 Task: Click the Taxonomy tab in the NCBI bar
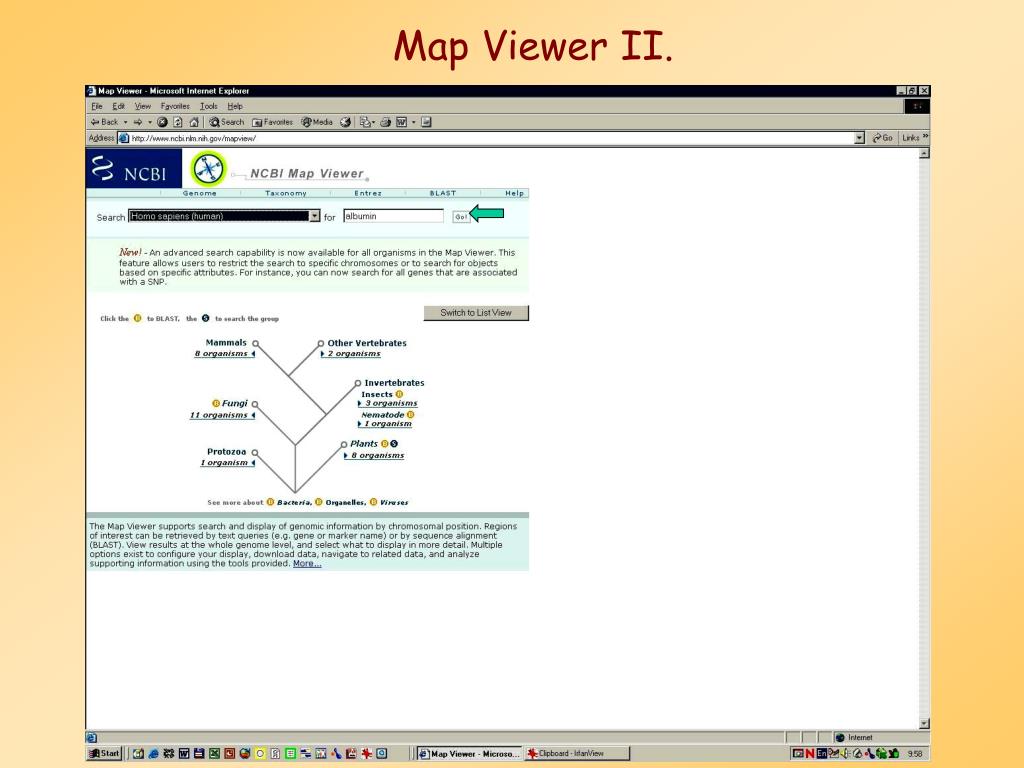coord(285,193)
